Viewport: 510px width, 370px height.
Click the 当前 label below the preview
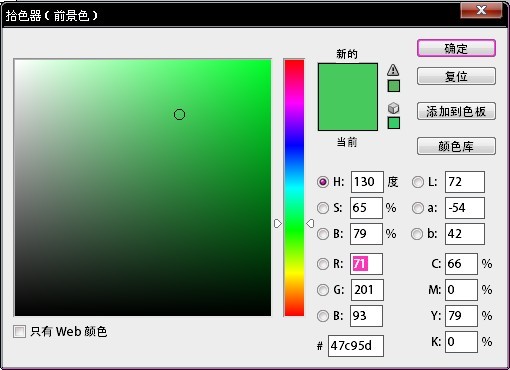click(x=347, y=142)
